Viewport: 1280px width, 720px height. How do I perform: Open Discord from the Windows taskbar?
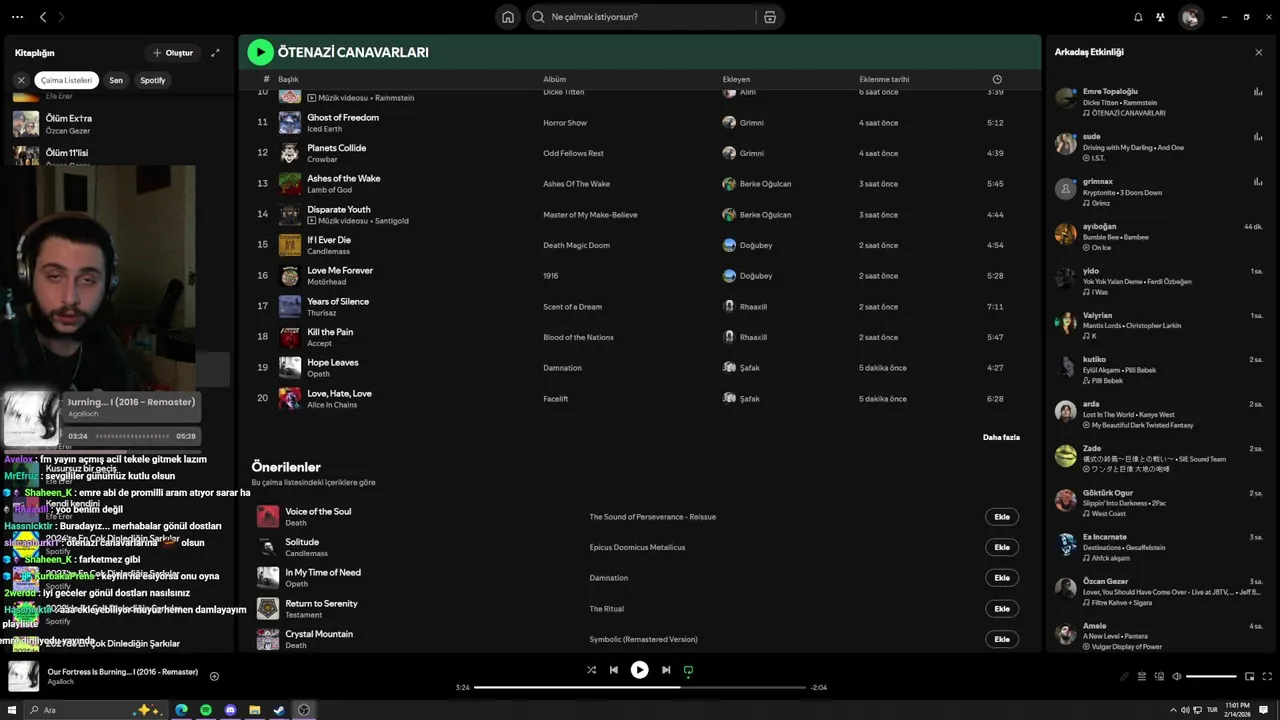click(x=230, y=710)
